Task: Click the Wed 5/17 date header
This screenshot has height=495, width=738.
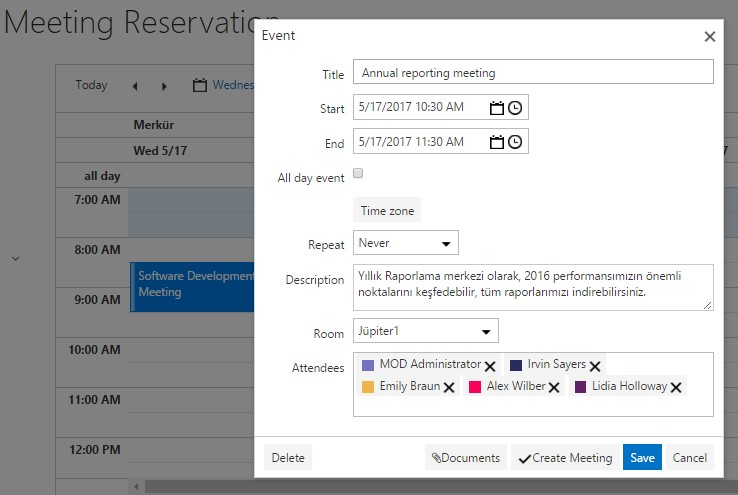Action: click(x=160, y=151)
